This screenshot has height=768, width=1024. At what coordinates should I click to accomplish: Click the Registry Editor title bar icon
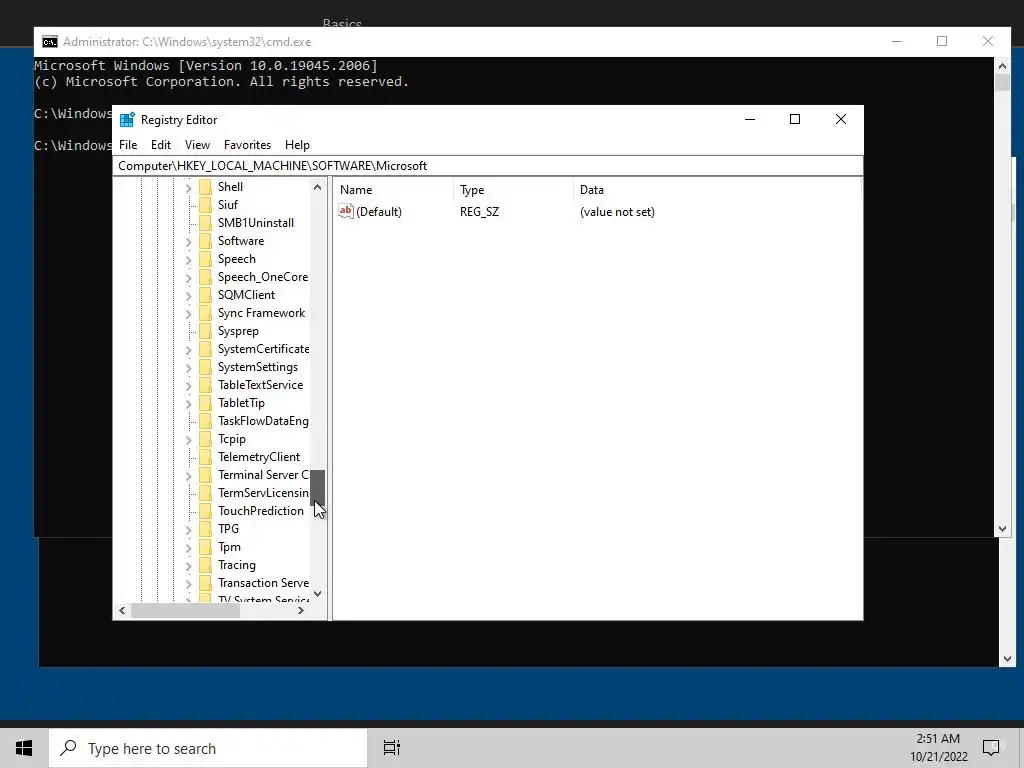[x=127, y=120]
